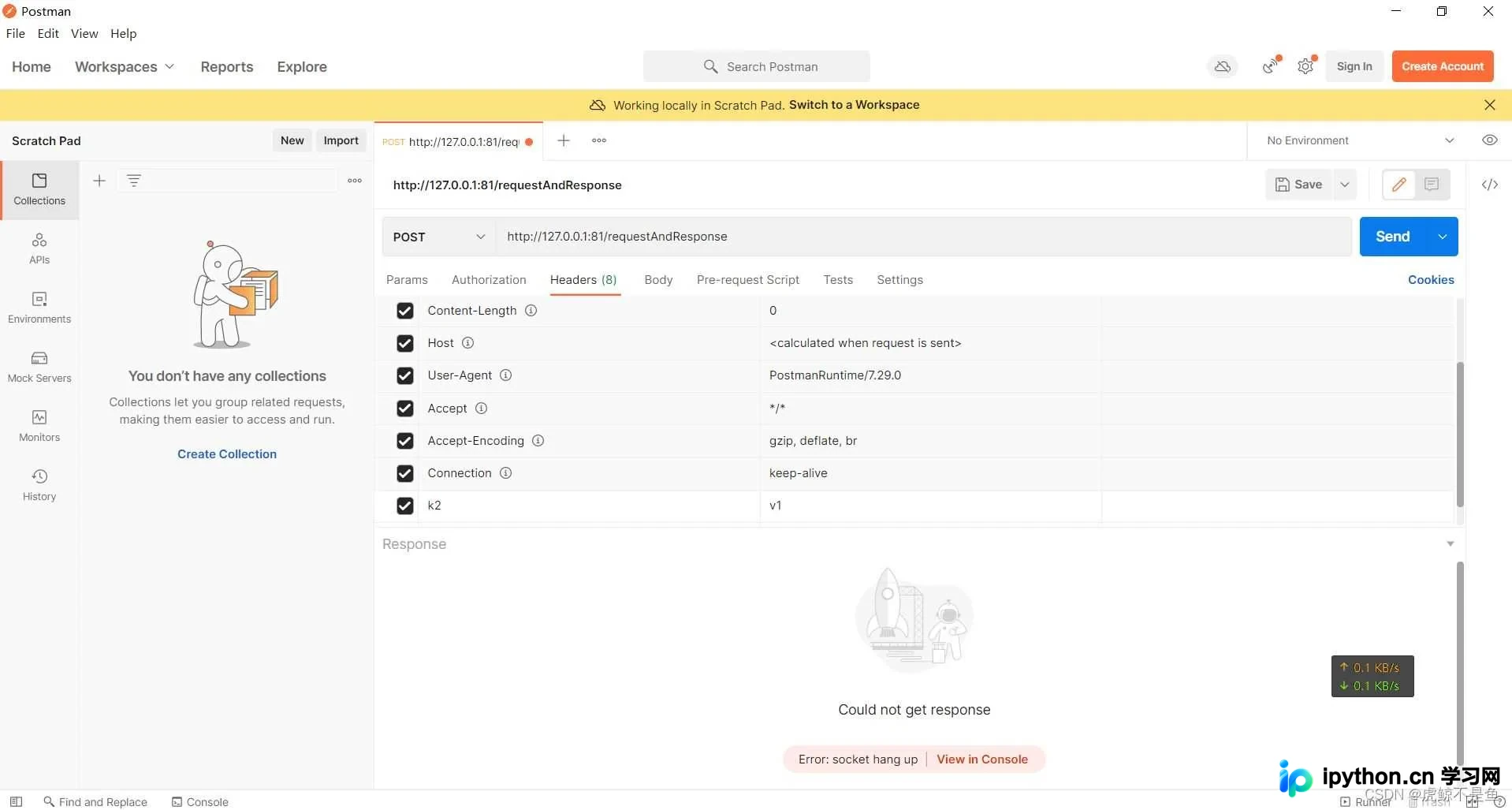
Task: Open environment quick look eye icon
Action: point(1490,140)
